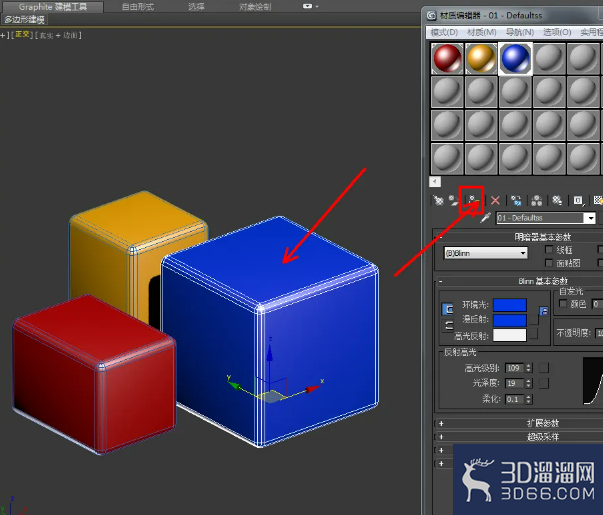
Task: Click Put Material to Scene icon
Action: (454, 200)
